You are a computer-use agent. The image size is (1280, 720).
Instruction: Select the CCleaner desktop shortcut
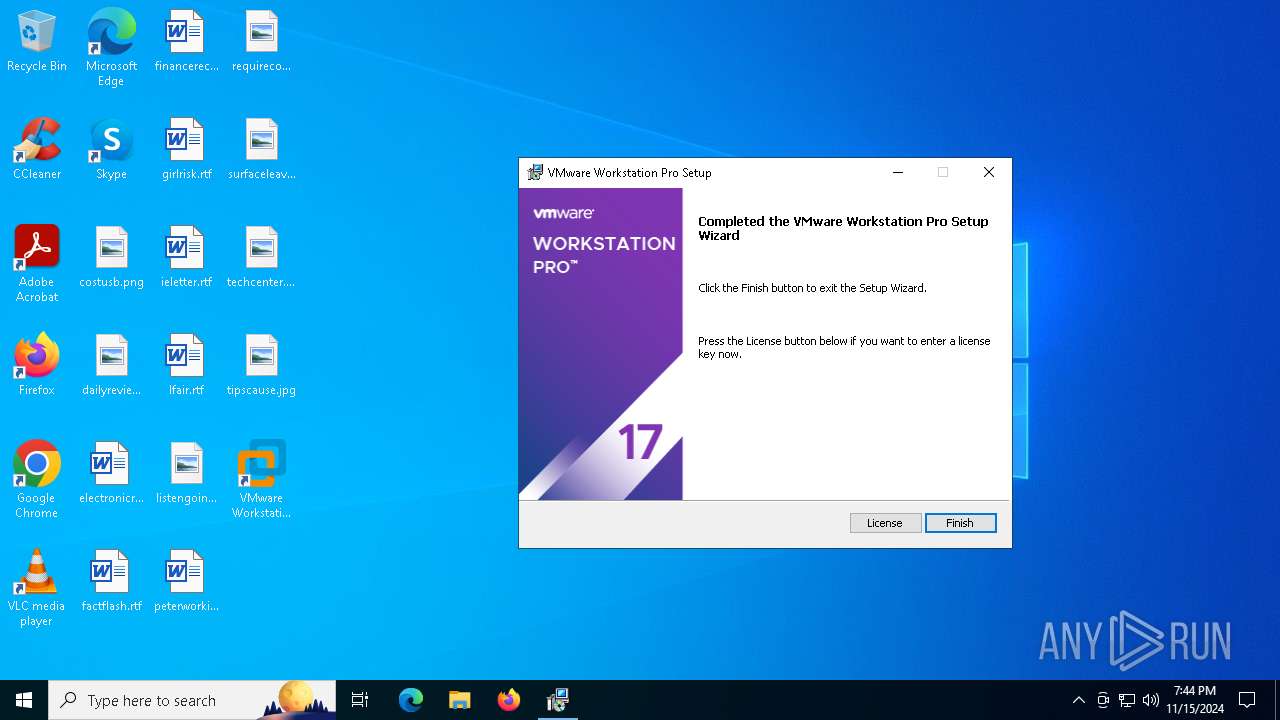[x=37, y=150]
